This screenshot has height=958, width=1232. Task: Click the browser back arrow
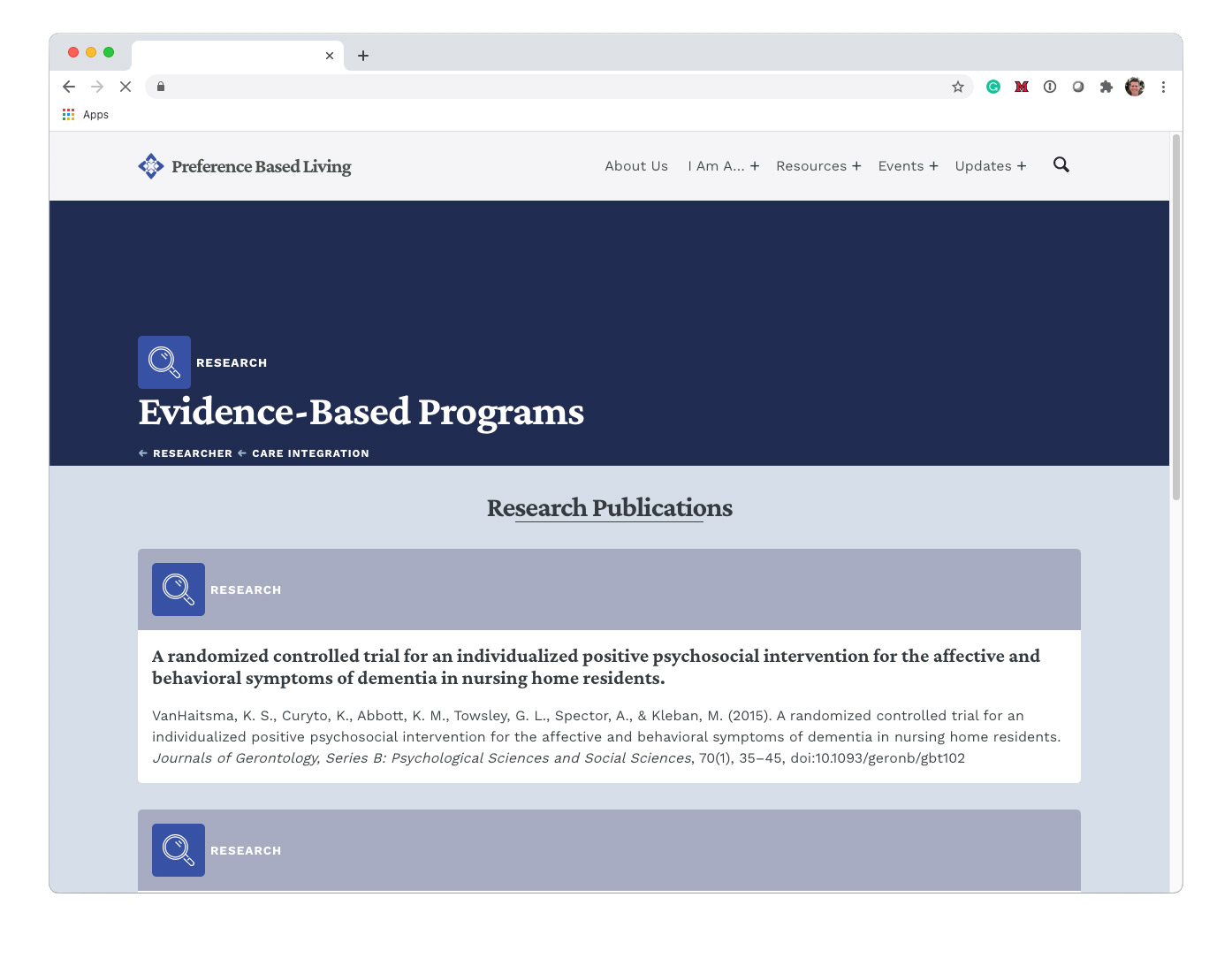tap(69, 87)
